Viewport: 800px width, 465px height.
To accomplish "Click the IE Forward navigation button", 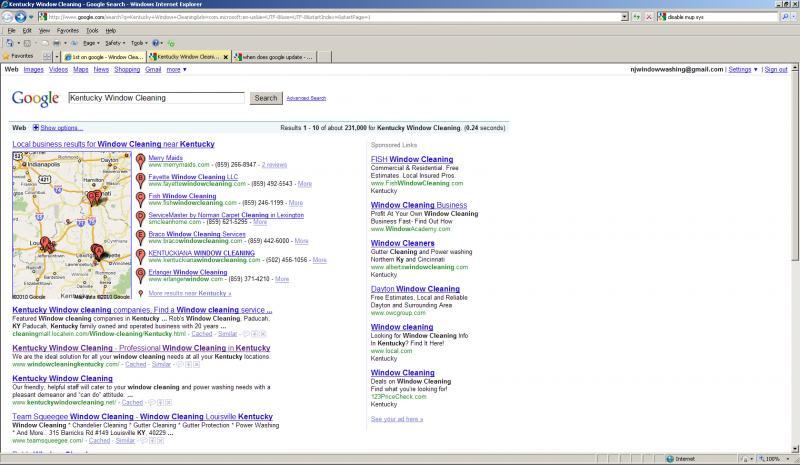I will click(20, 17).
